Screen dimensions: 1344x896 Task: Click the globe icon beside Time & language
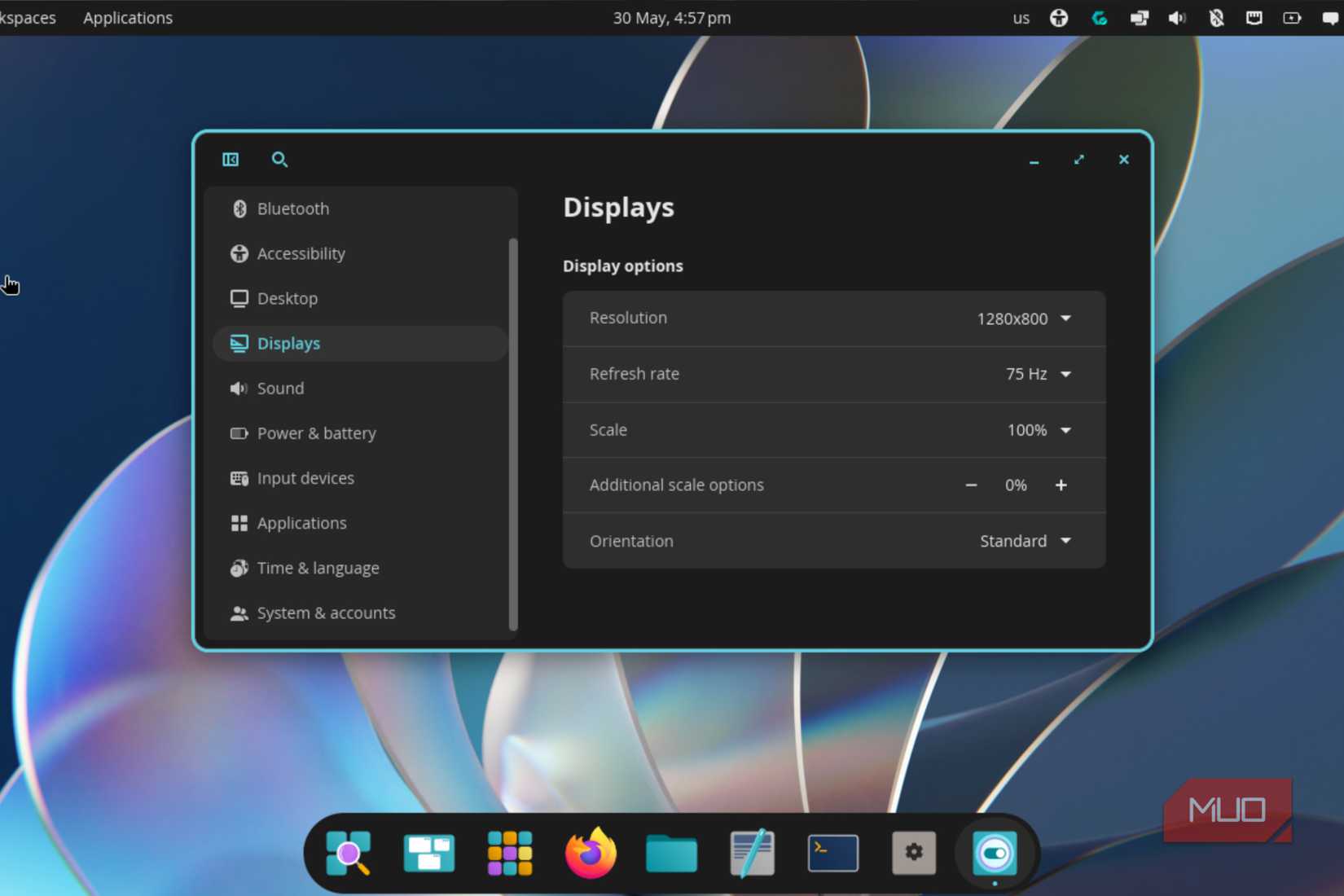(x=239, y=568)
